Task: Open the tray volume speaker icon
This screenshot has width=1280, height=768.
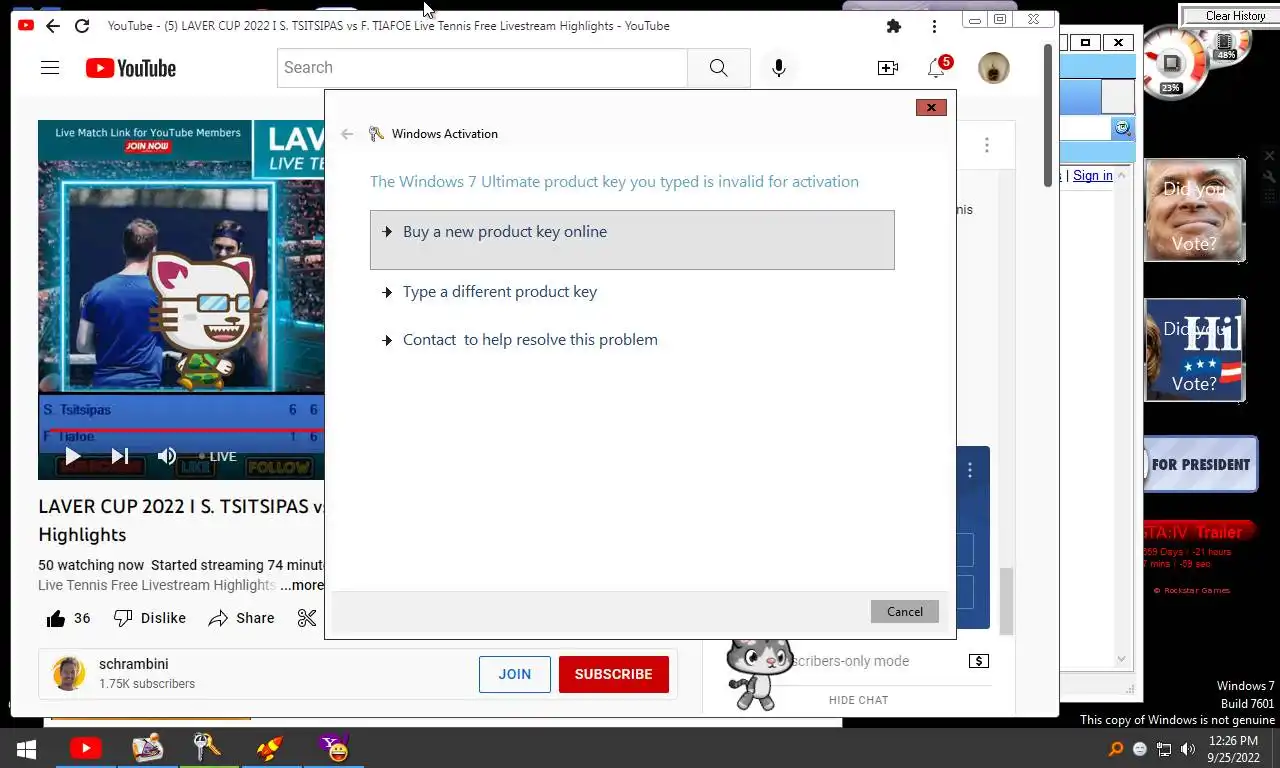Action: tap(1188, 749)
